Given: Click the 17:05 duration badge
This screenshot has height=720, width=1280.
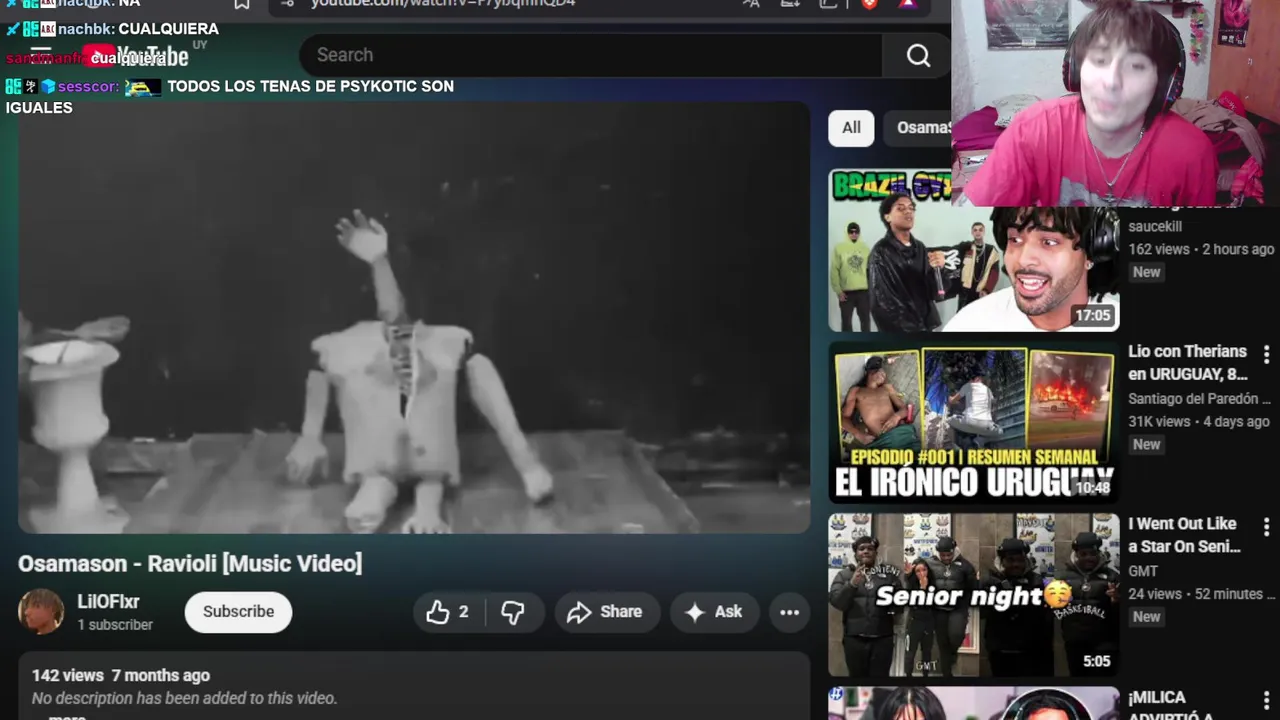Looking at the screenshot, I should pos(1092,316).
